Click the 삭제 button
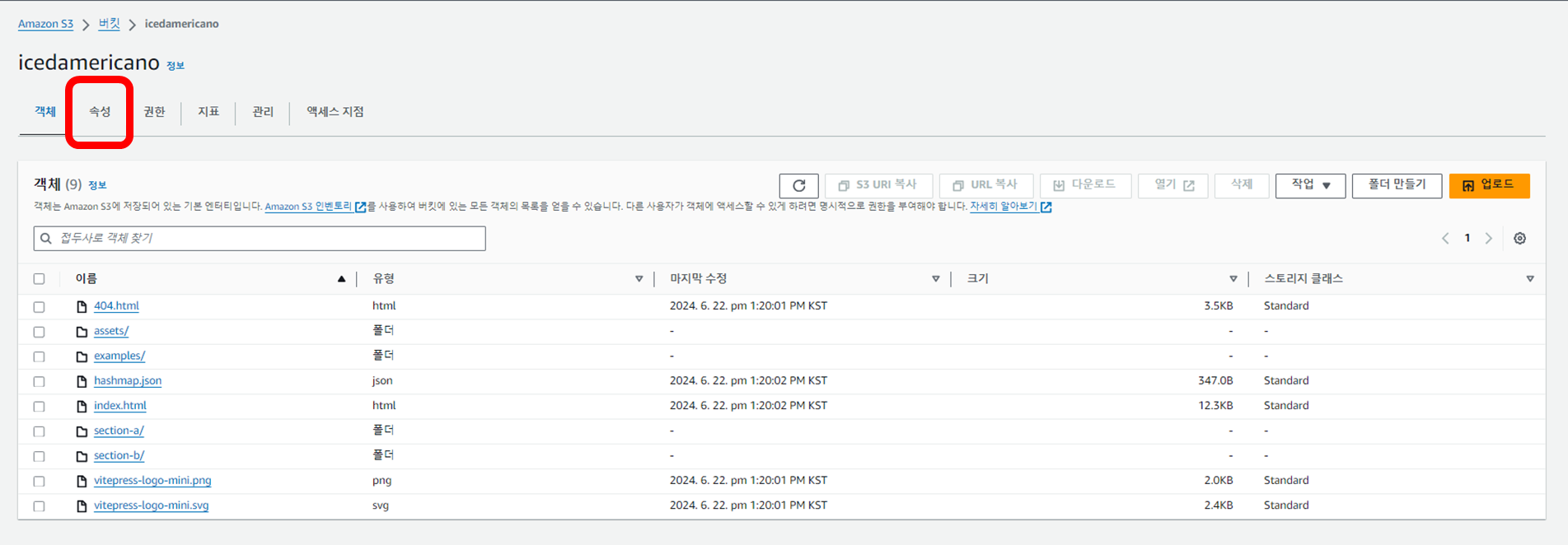1568x545 pixels. pos(1241,185)
